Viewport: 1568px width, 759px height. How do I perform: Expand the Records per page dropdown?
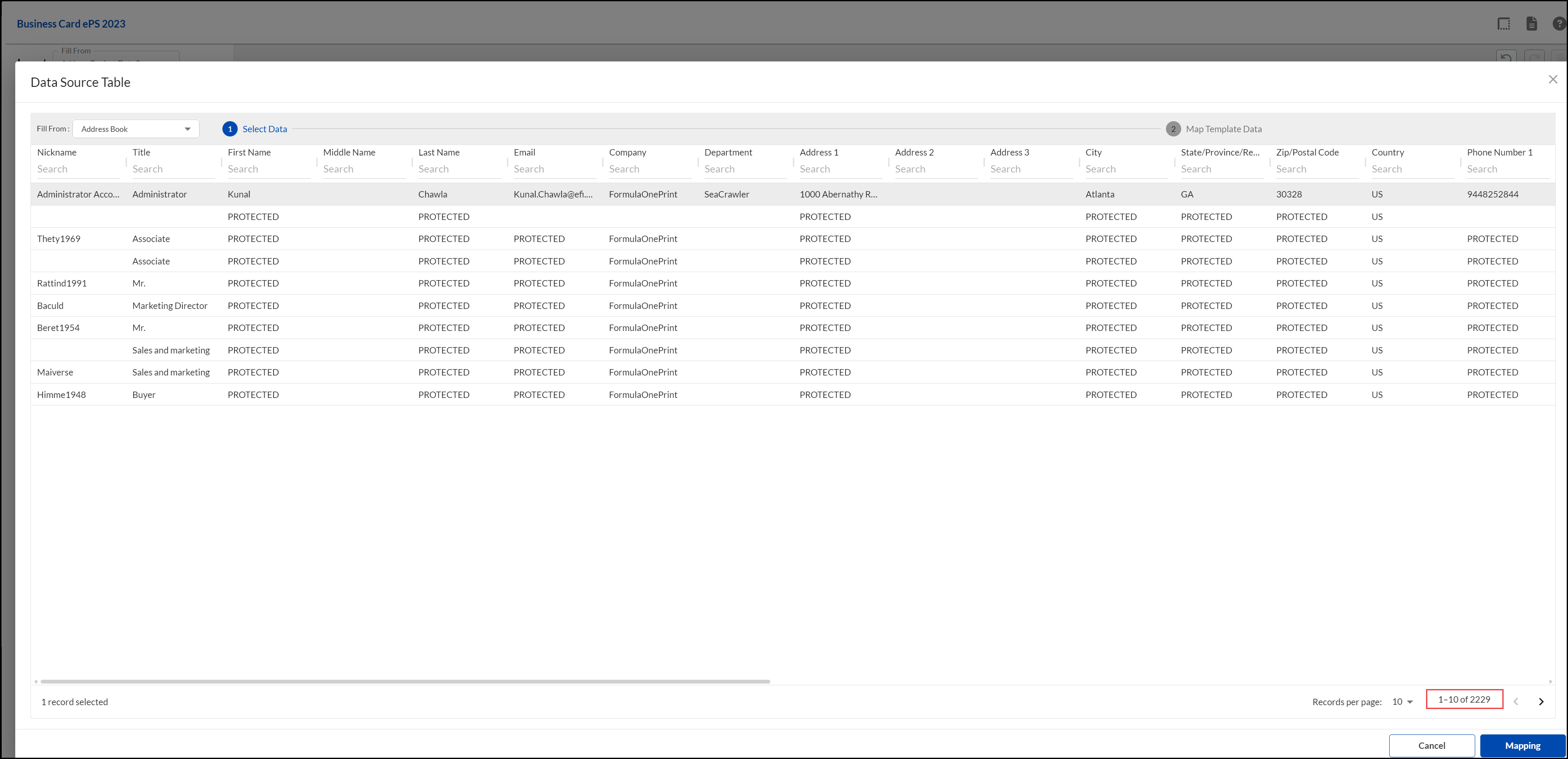pos(1402,702)
